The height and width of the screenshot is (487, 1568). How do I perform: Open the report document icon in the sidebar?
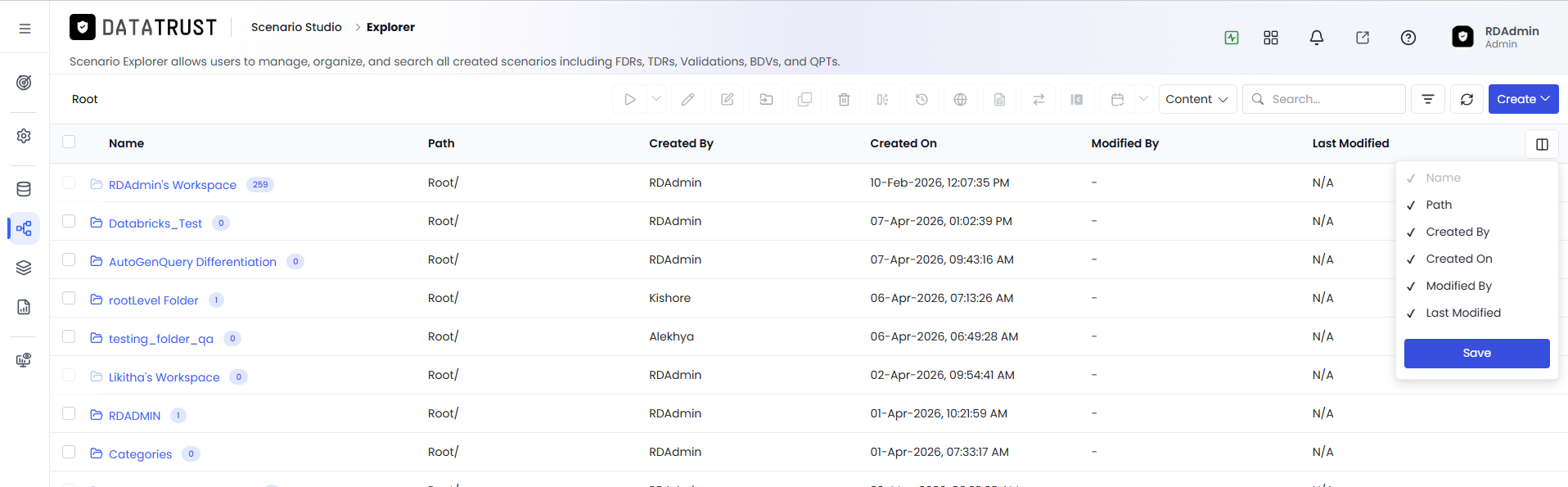point(25,307)
